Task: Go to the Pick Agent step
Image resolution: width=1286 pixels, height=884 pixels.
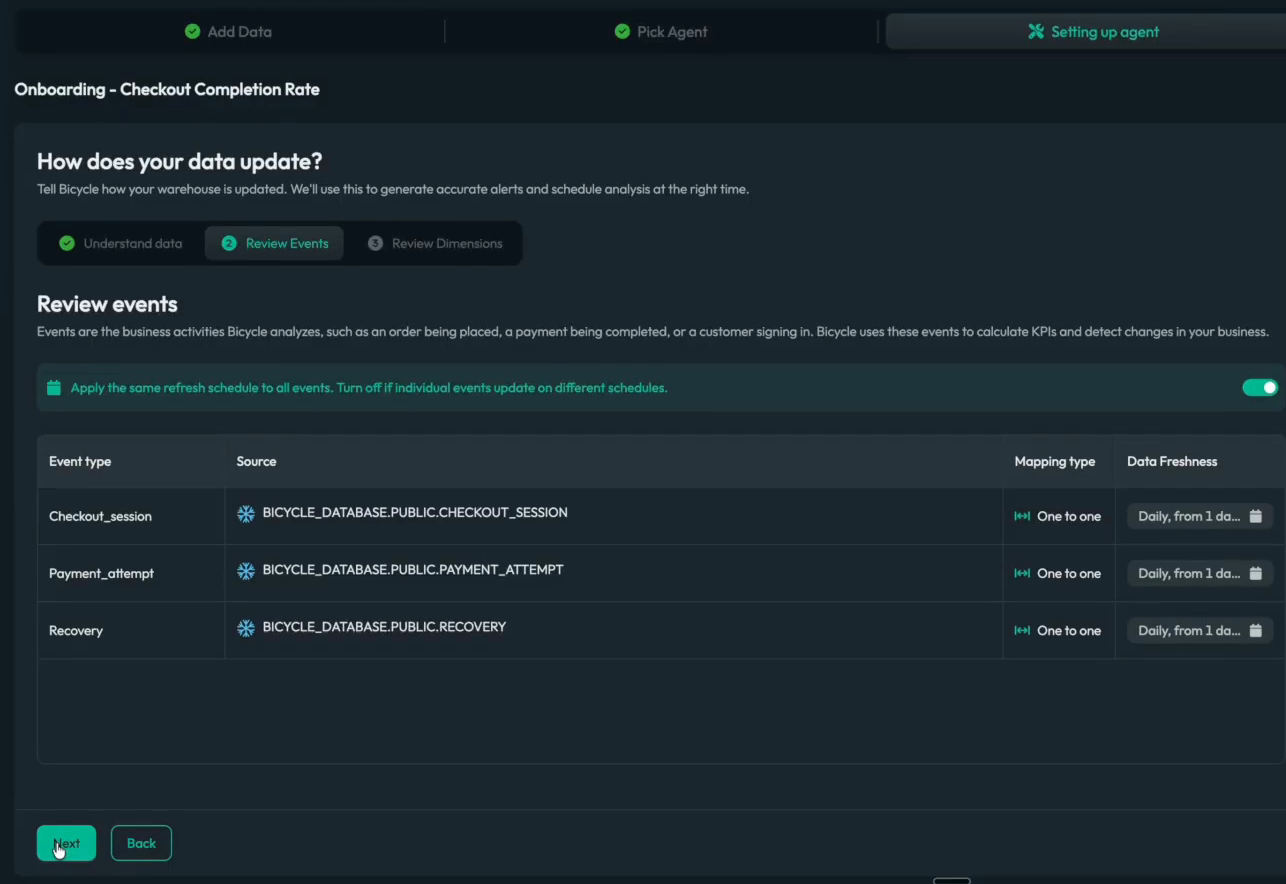Action: (x=661, y=32)
